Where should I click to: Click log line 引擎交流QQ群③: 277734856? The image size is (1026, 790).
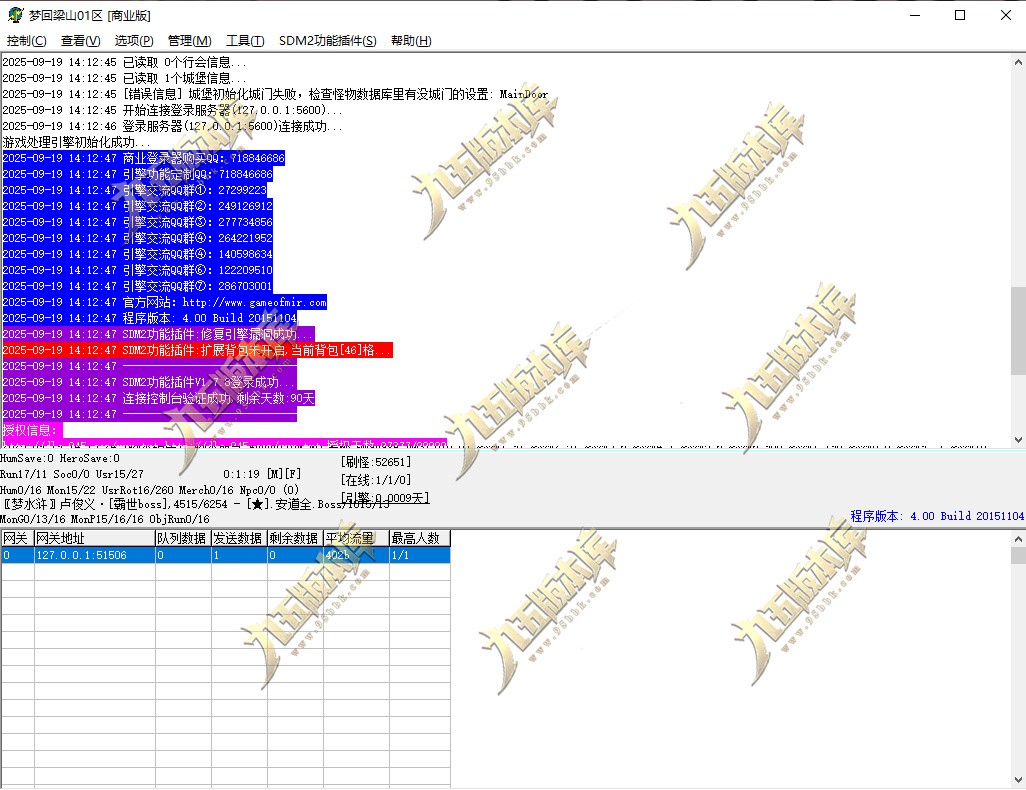[137, 223]
